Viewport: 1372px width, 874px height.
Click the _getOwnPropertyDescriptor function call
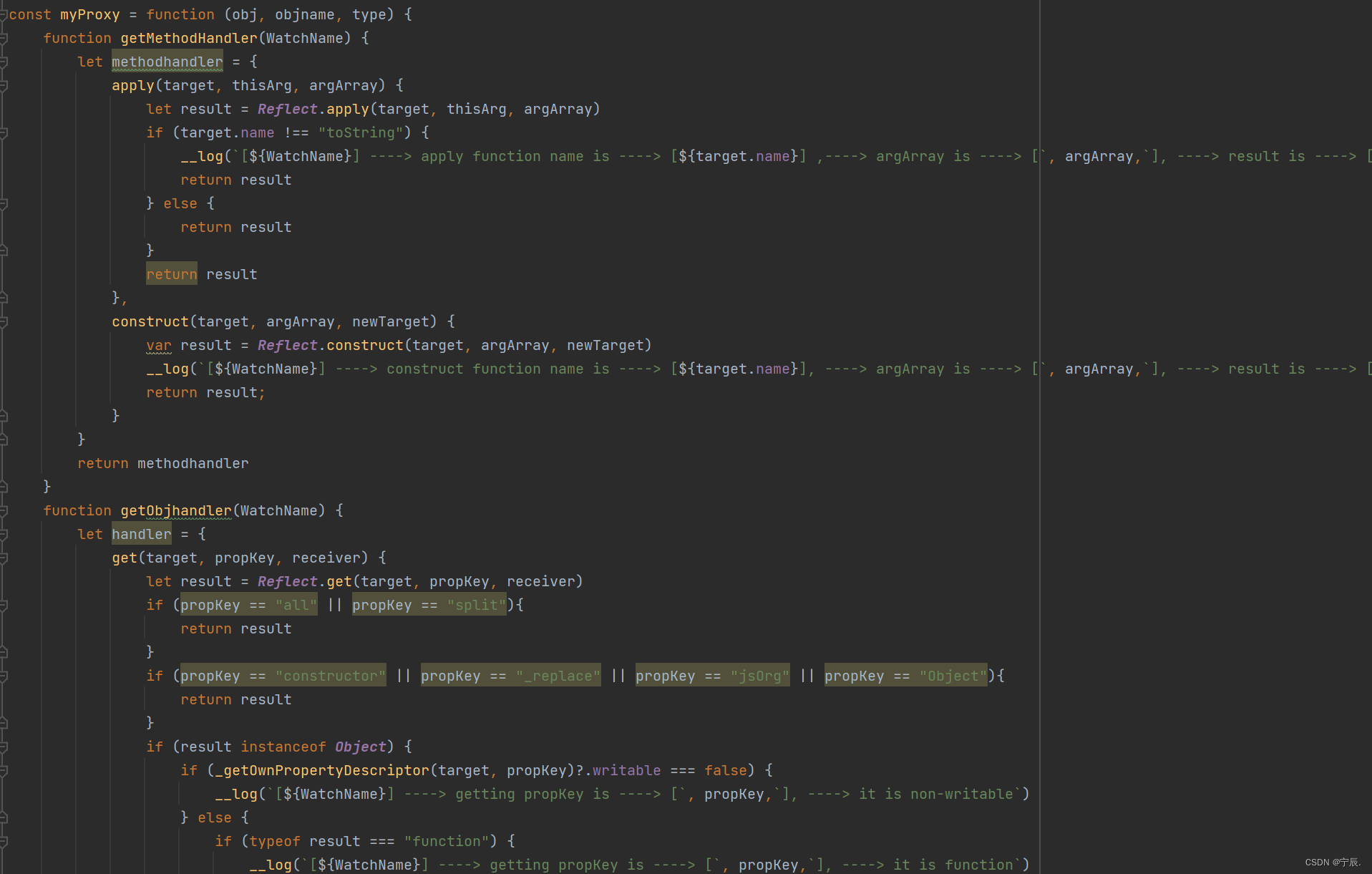[x=322, y=770]
